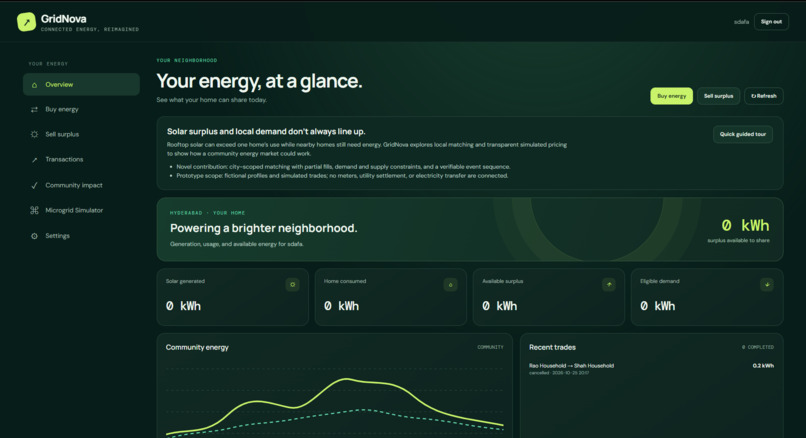Image resolution: width=806 pixels, height=438 pixels.
Task: Click the COMMUNITY label on chart card
Action: (x=490, y=348)
